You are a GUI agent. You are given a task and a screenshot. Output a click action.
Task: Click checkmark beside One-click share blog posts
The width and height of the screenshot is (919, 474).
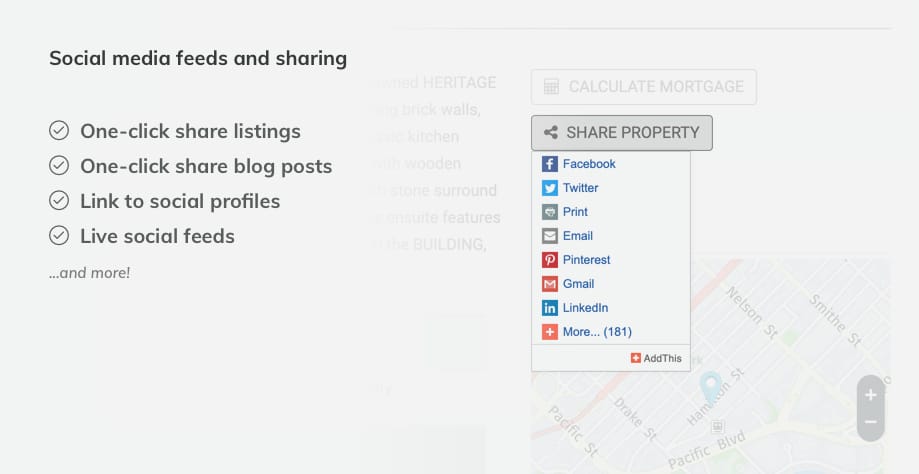pyautogui.click(x=59, y=166)
